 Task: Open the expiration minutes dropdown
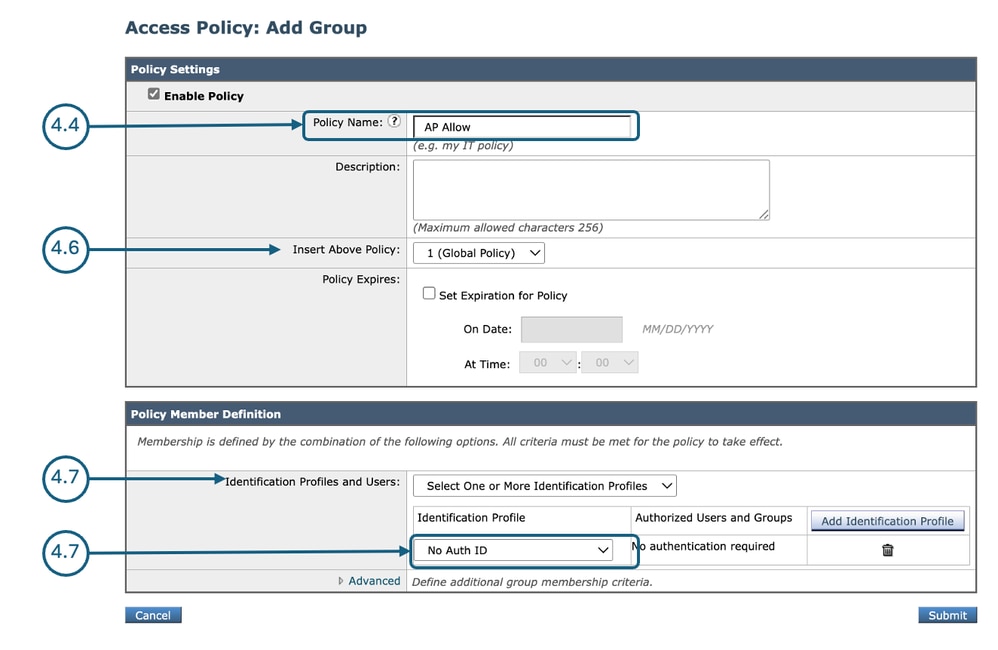pyautogui.click(x=610, y=363)
